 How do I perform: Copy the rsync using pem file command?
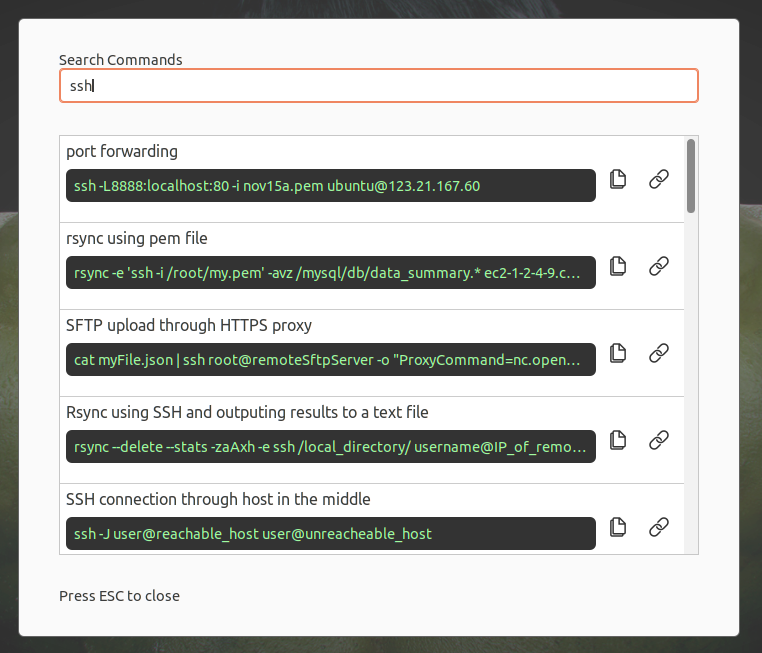(x=618, y=267)
